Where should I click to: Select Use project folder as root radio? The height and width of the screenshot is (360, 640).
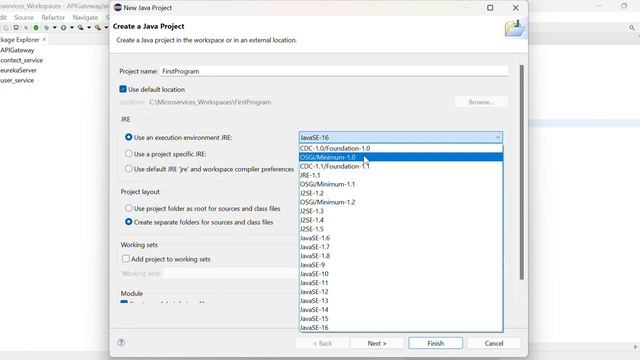pos(129,208)
